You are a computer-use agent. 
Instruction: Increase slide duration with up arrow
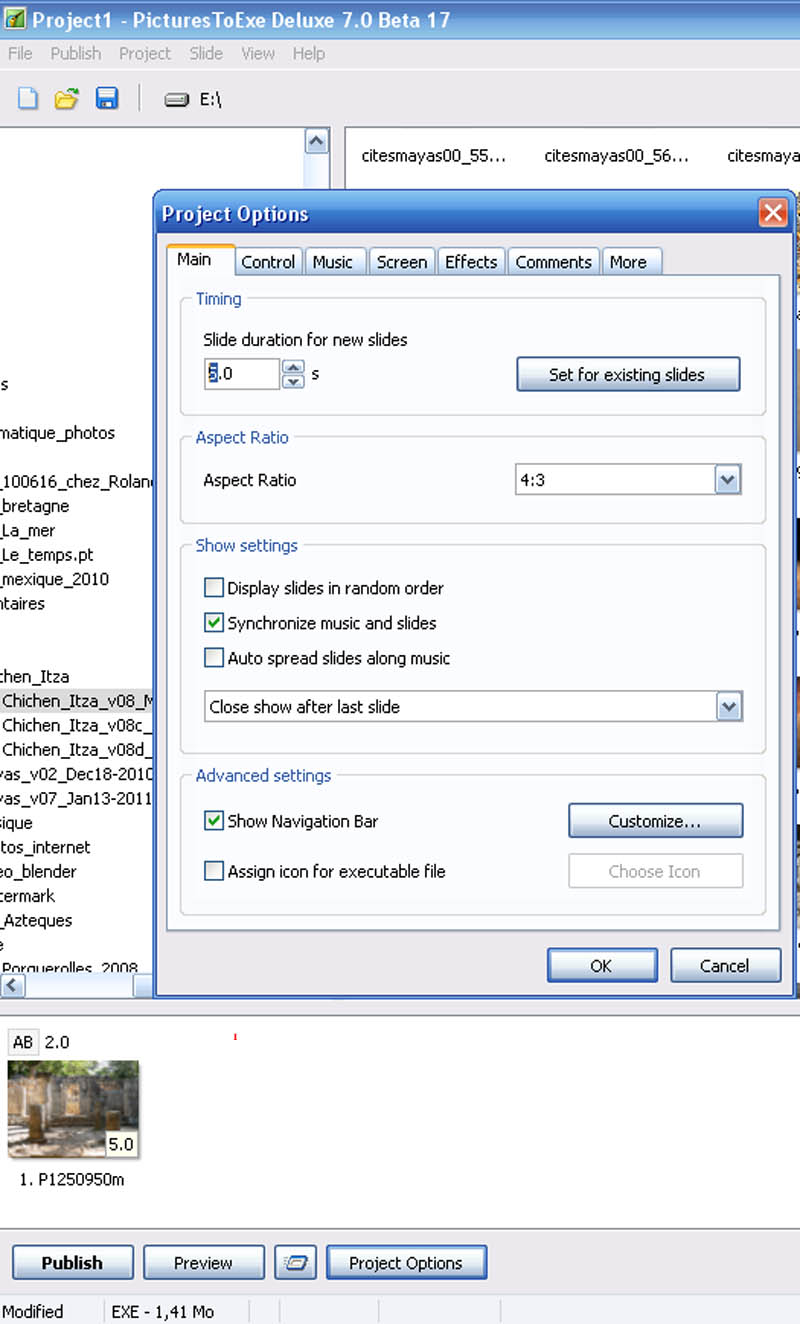tap(293, 367)
